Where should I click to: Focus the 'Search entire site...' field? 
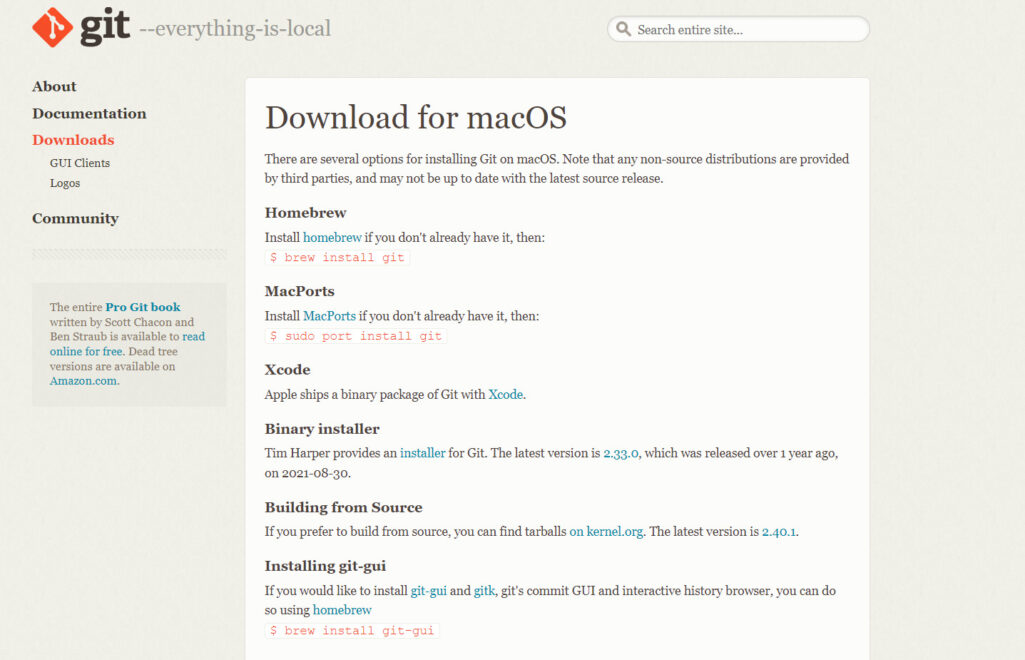[738, 29]
